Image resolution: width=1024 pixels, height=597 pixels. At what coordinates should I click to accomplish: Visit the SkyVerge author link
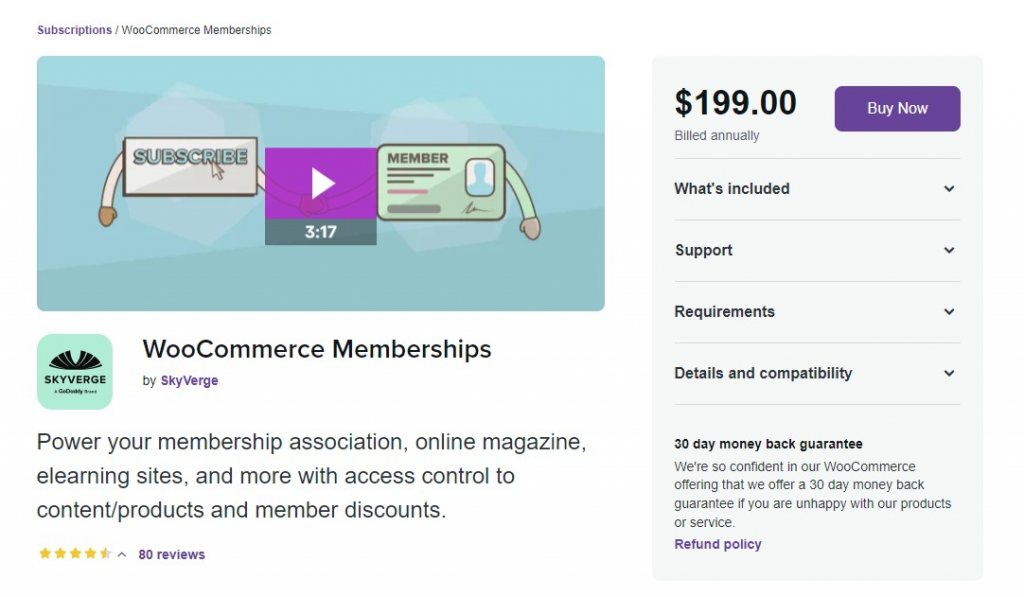(189, 380)
